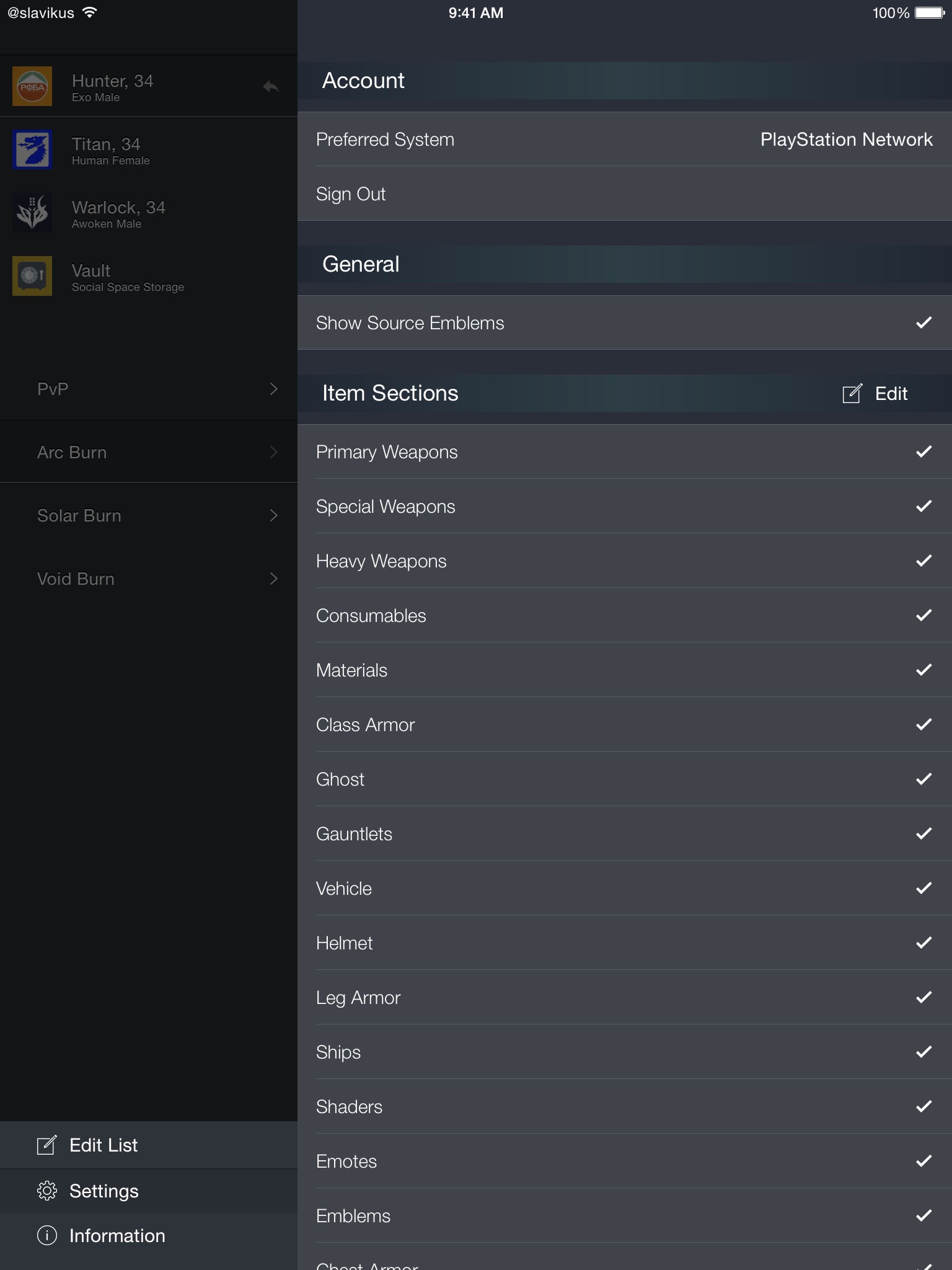The height and width of the screenshot is (1270, 952).
Task: Select the Information menu item
Action: tap(117, 1235)
